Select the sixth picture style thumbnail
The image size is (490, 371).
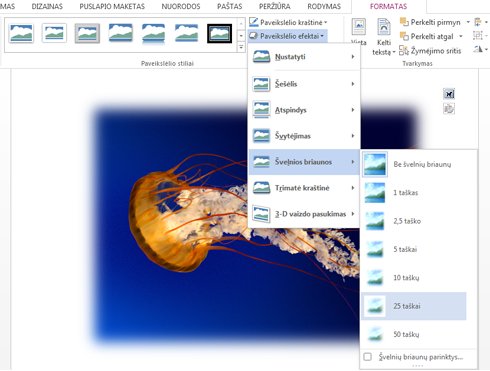tap(186, 33)
